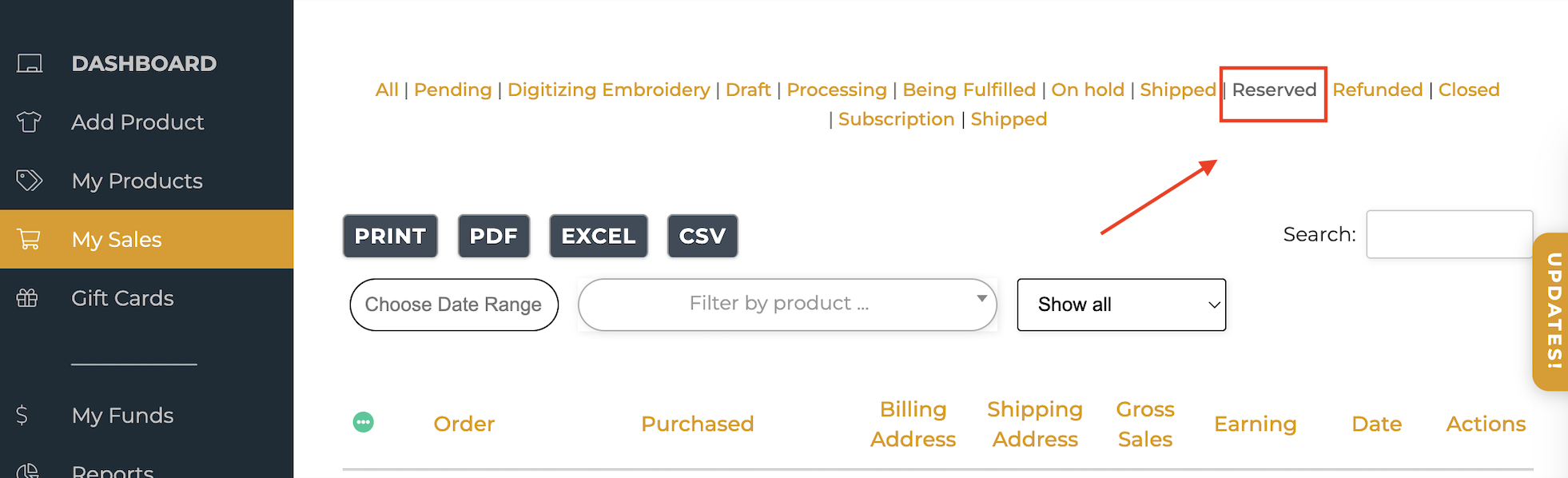Click the My Funds dollar icon

(22, 415)
